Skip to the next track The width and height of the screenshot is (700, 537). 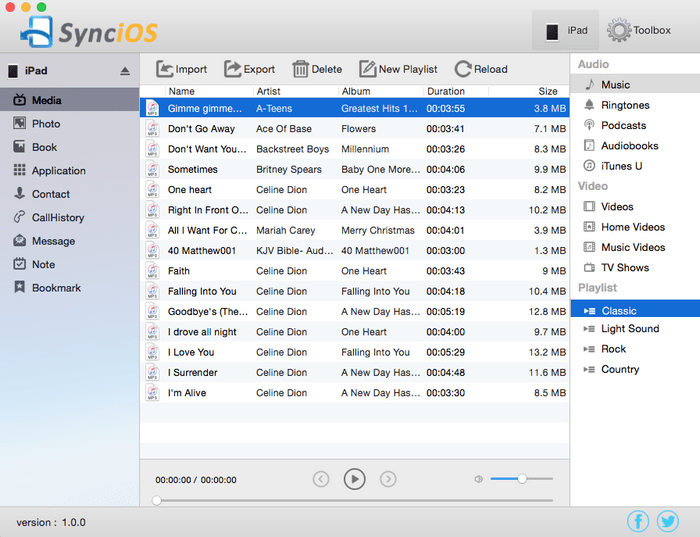[x=388, y=479]
